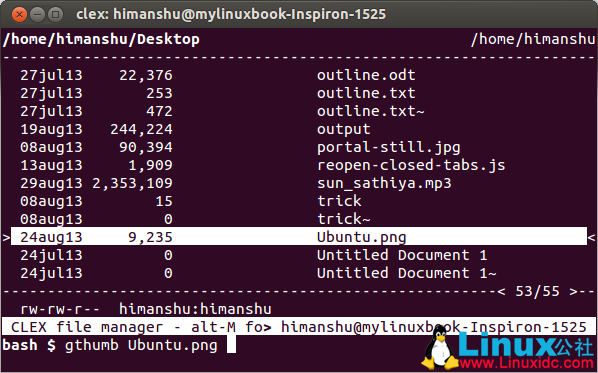The image size is (598, 373).
Task: Select the outline.txt file name
Action: tap(366, 93)
